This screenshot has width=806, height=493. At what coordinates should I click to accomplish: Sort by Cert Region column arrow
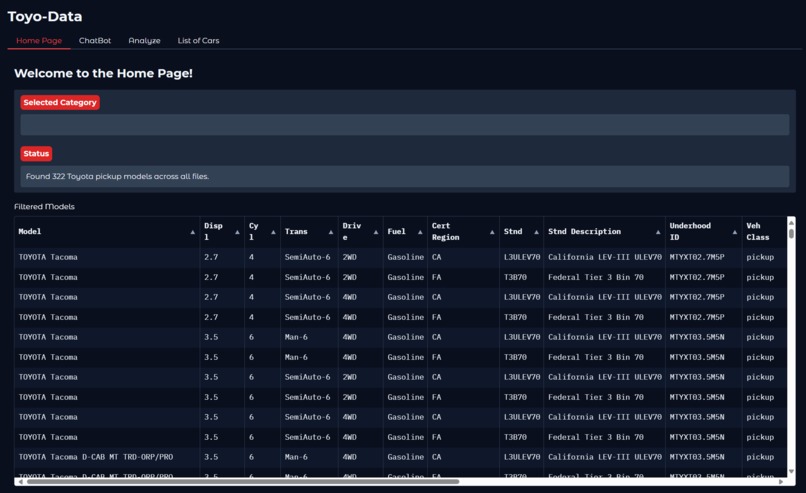pos(492,232)
